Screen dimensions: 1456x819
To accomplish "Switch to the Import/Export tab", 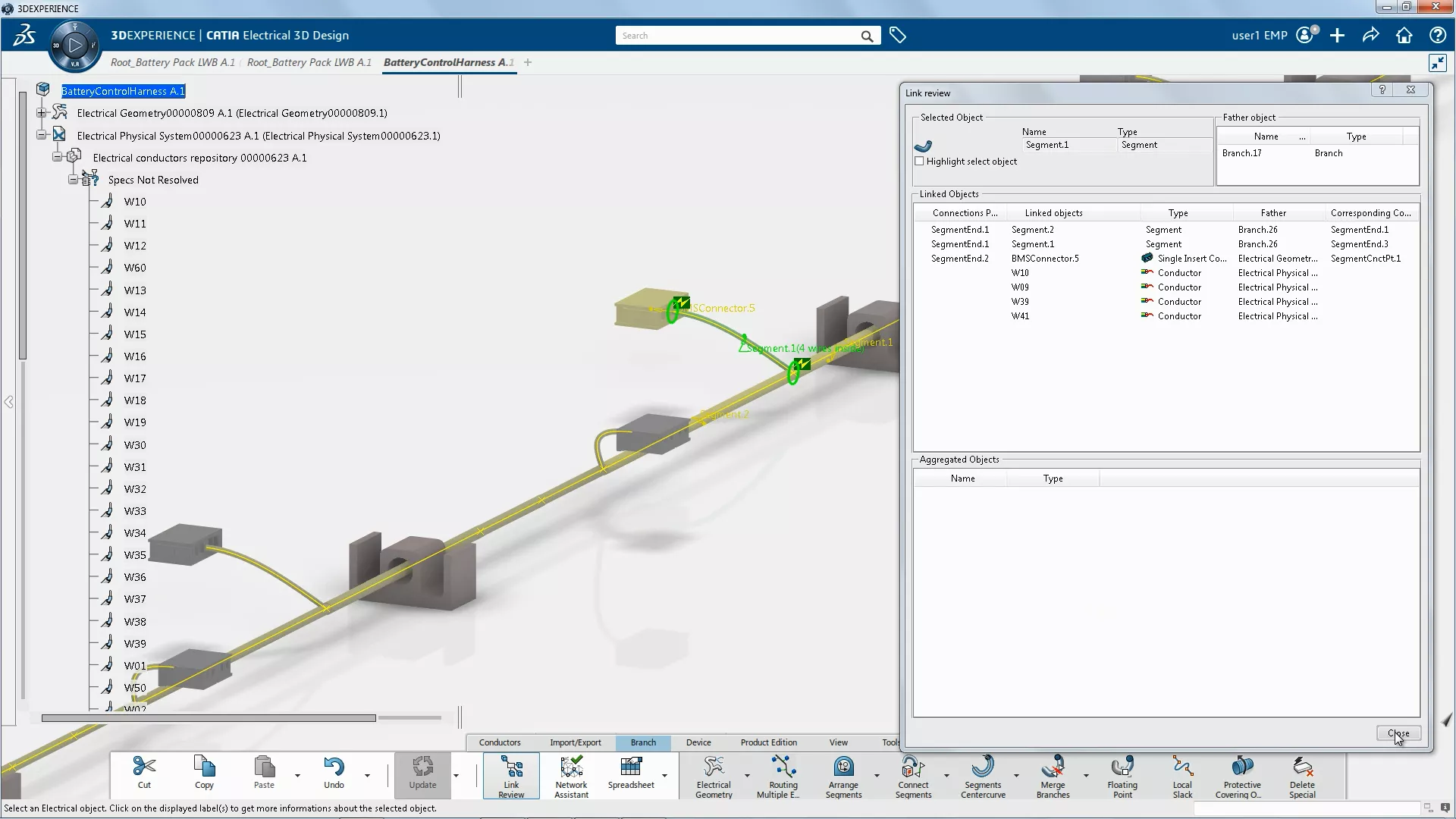I will pyautogui.click(x=576, y=742).
